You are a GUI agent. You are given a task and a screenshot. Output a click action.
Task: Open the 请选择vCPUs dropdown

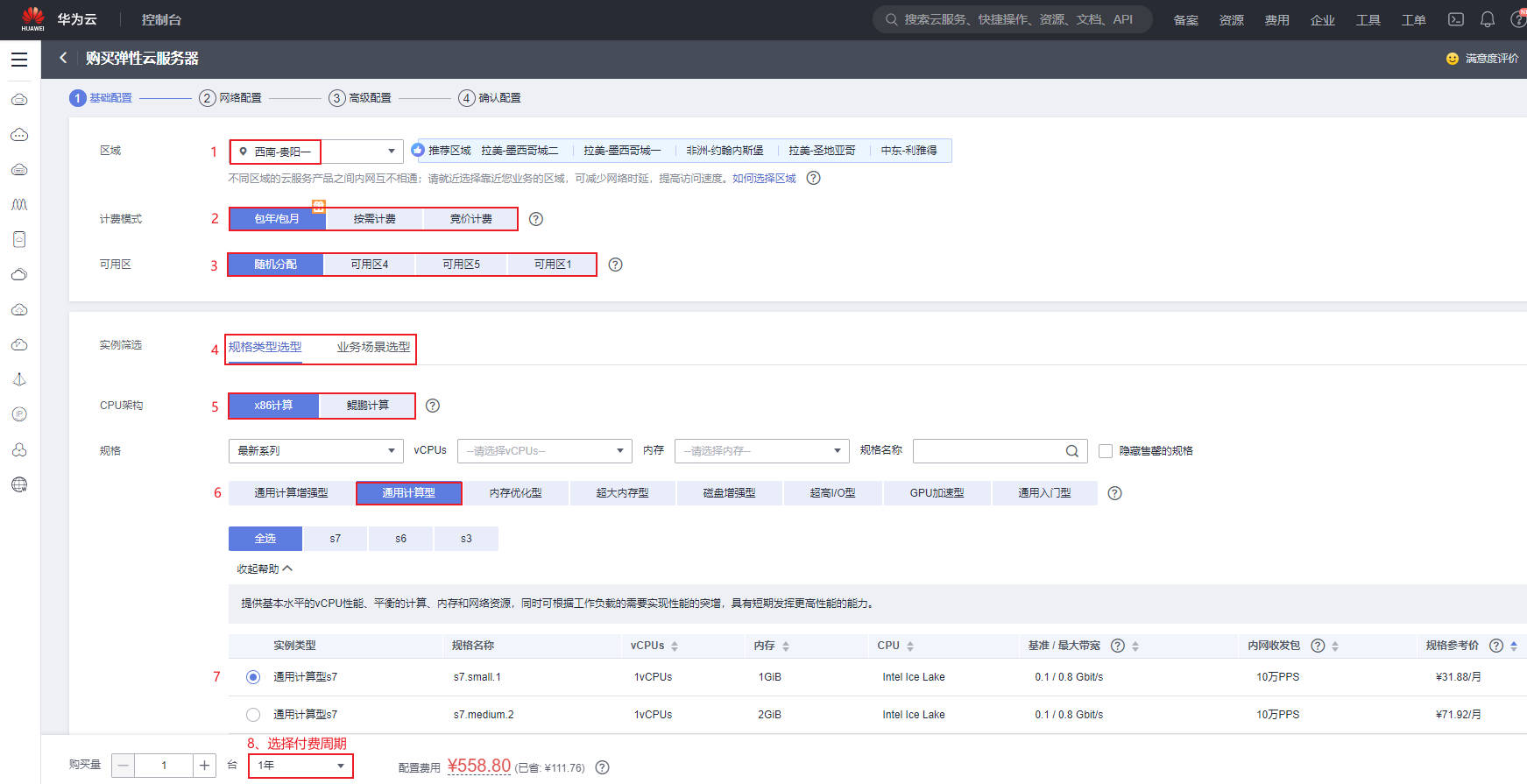point(544,451)
